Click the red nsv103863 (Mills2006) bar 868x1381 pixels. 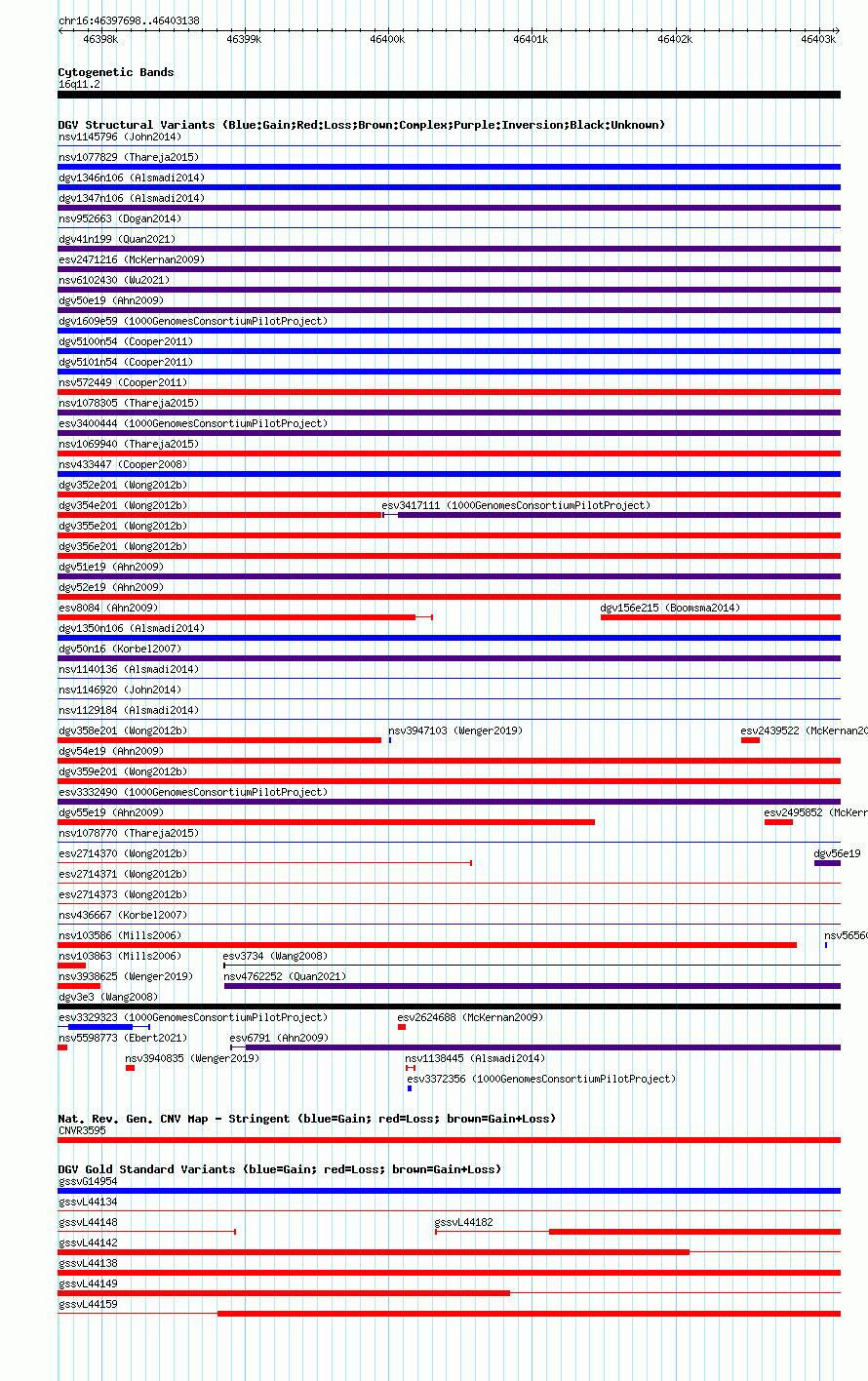[72, 966]
